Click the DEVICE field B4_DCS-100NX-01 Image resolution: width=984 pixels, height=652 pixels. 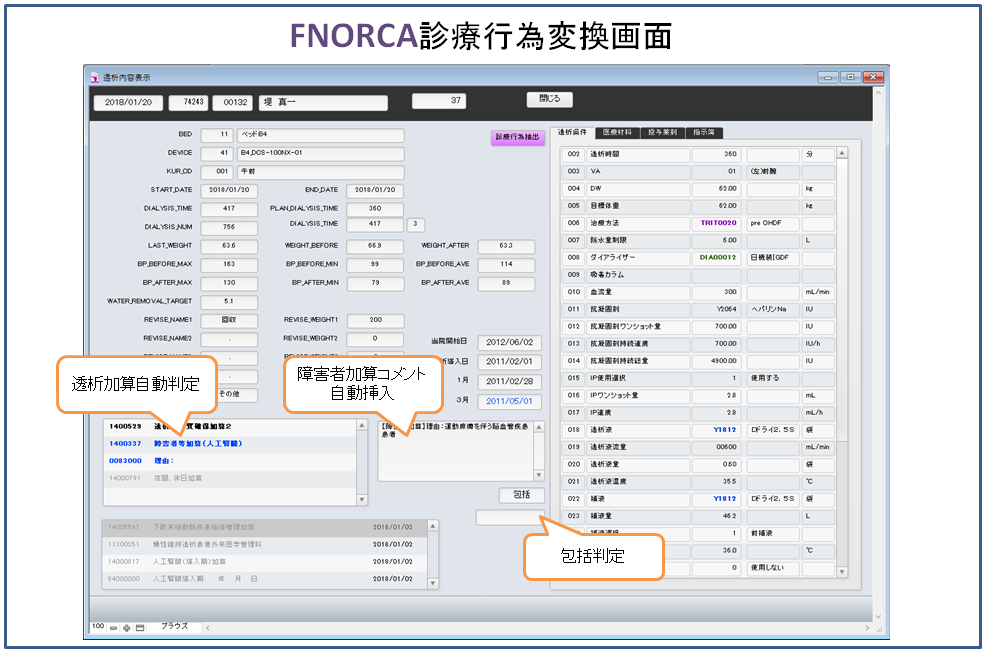tap(320, 153)
